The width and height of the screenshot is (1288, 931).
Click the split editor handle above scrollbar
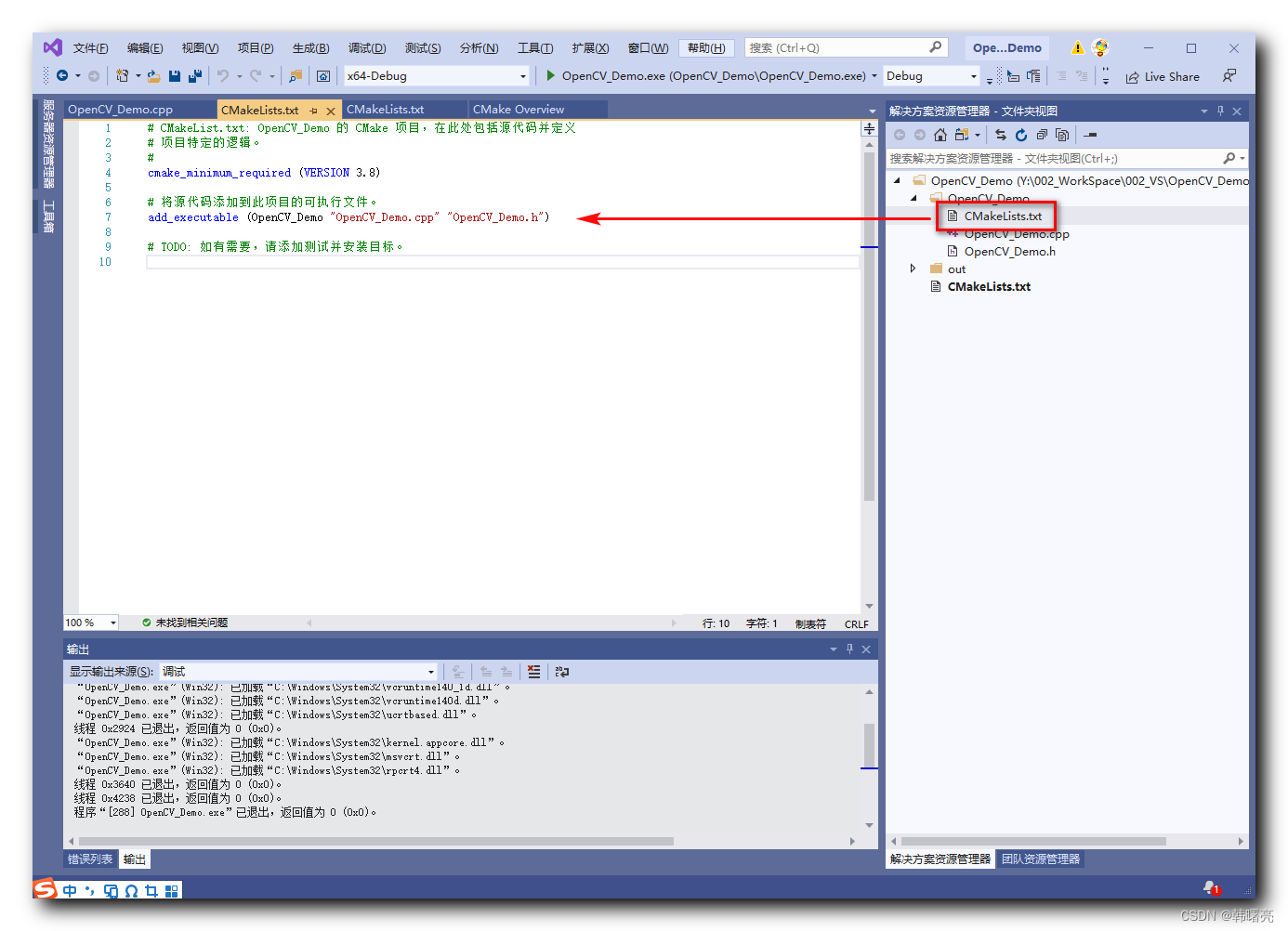click(869, 129)
